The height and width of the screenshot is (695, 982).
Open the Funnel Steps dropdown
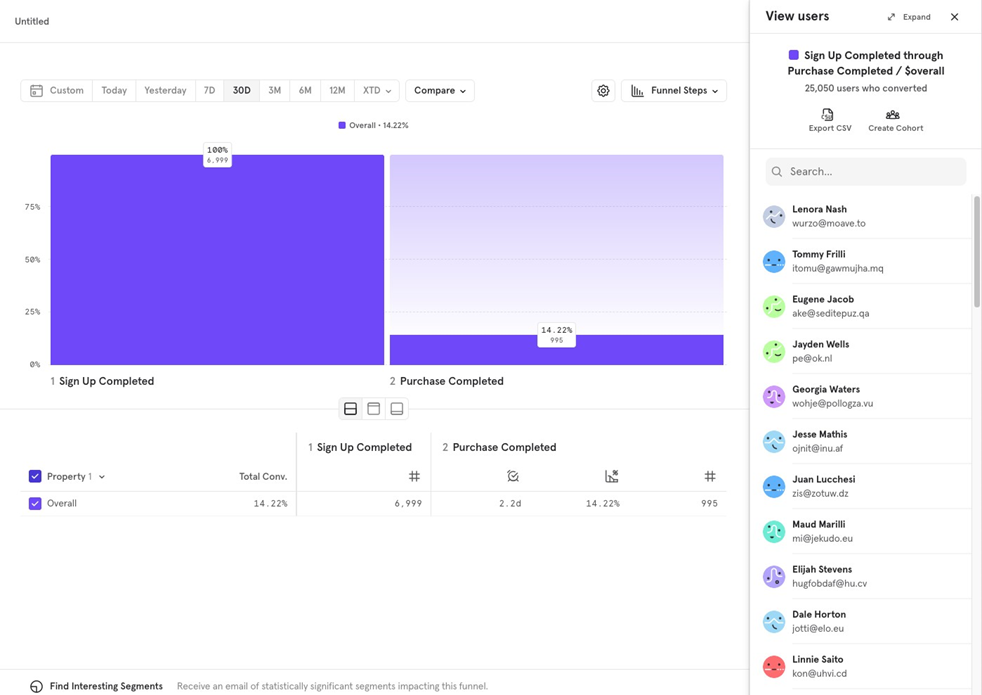(x=674, y=91)
